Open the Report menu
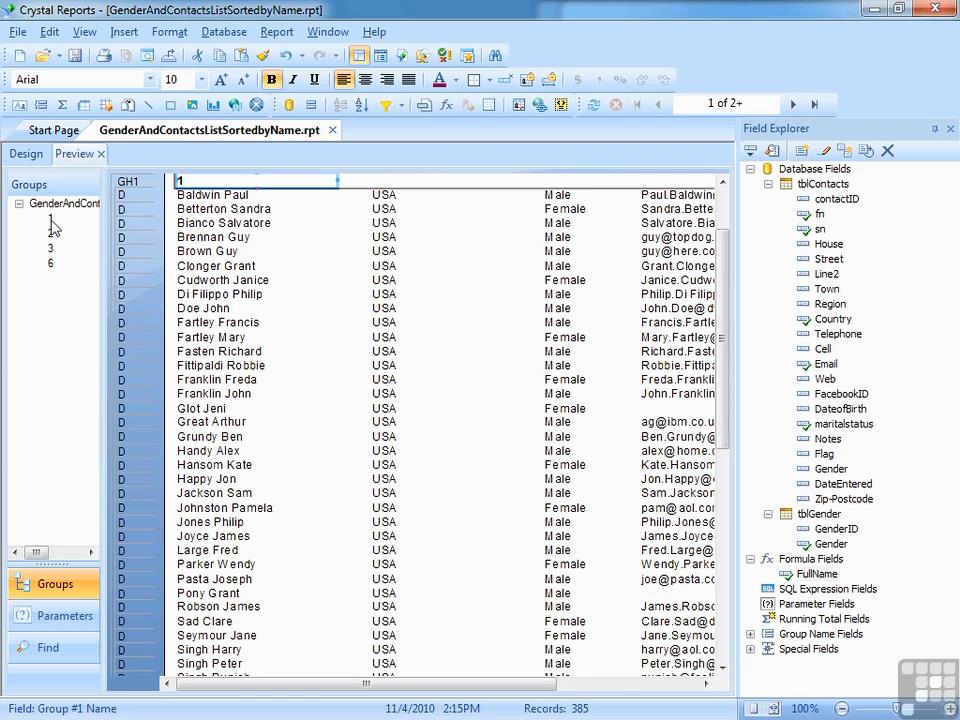Image resolution: width=960 pixels, height=720 pixels. [277, 32]
